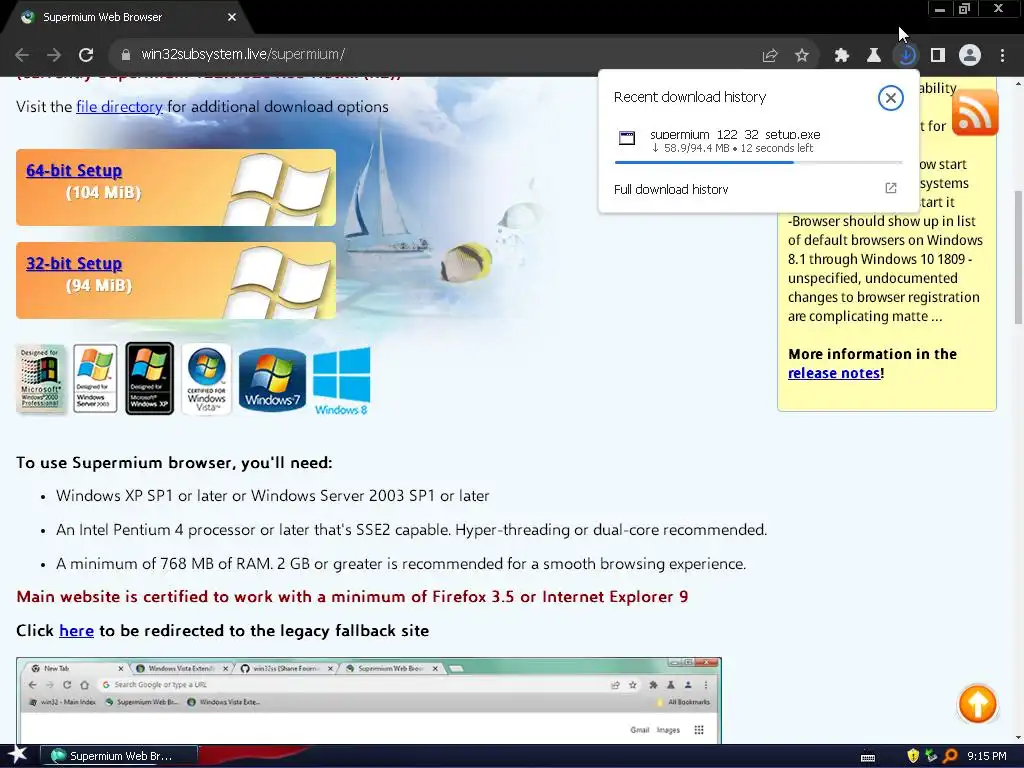
Task: Follow the 'here' legacy fallback link
Action: (76, 631)
